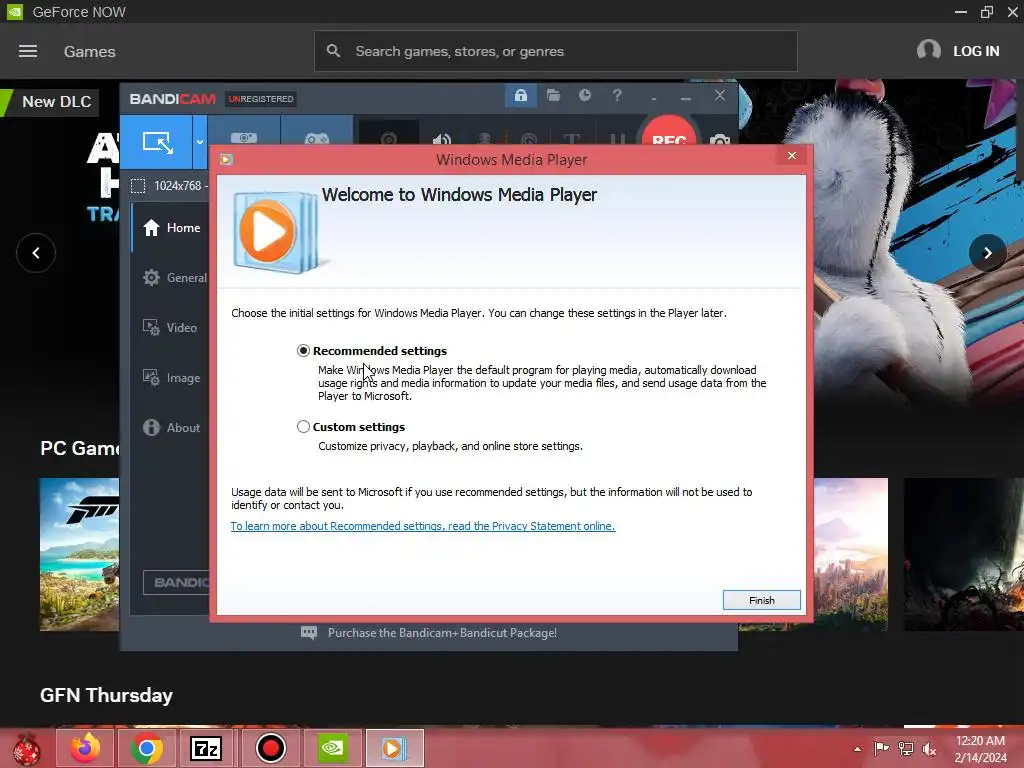Click the LOG IN button

pyautogui.click(x=976, y=51)
